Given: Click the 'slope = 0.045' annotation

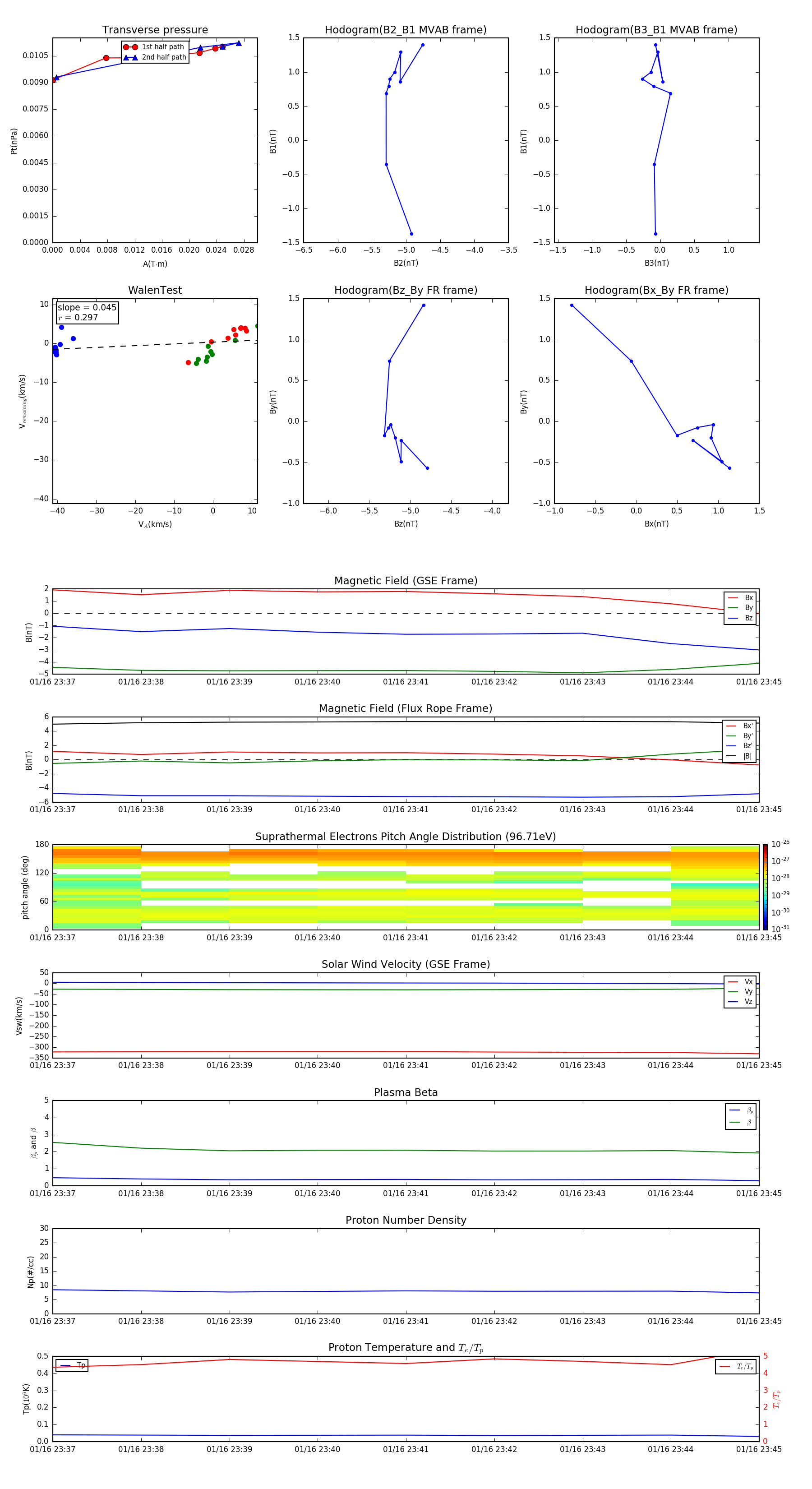Looking at the screenshot, I should (x=87, y=308).
